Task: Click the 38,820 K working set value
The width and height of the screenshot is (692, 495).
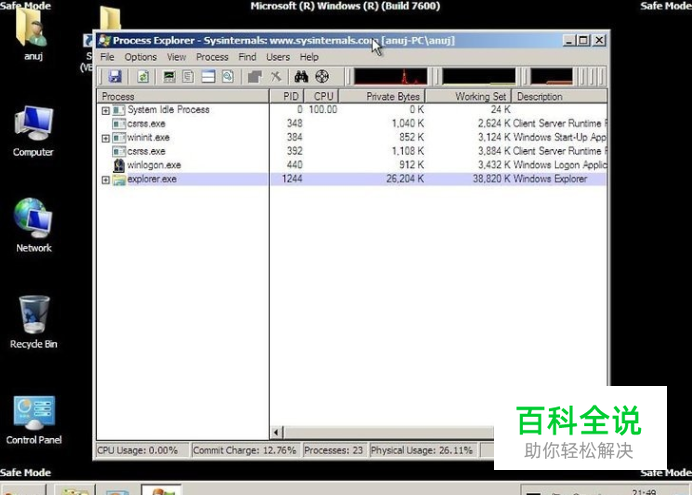Action: 492,179
